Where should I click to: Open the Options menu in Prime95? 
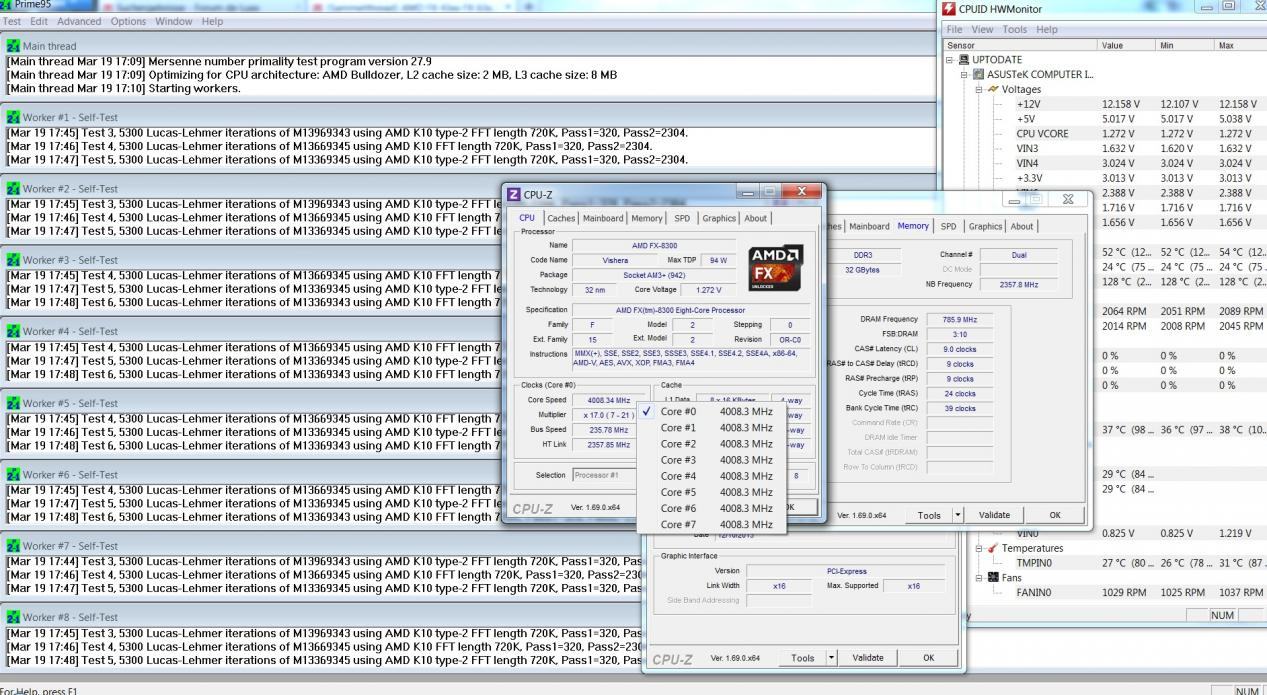128,21
